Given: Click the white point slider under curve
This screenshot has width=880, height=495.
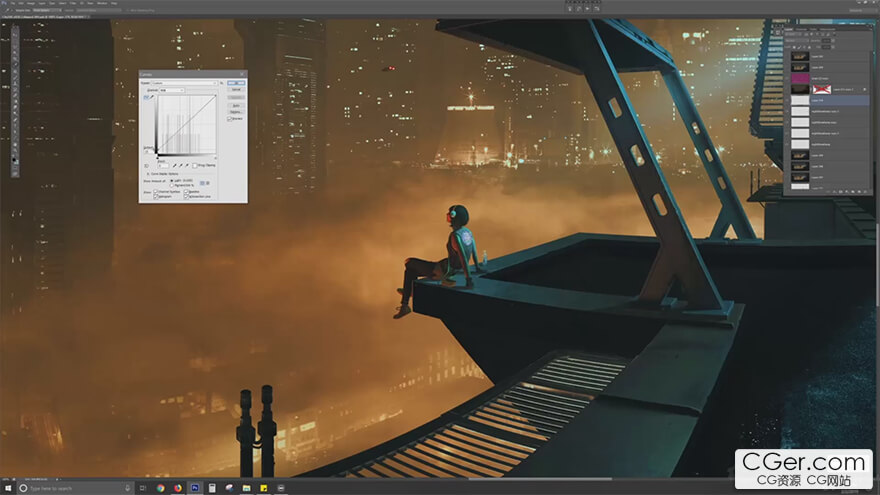Looking at the screenshot, I should coord(216,158).
